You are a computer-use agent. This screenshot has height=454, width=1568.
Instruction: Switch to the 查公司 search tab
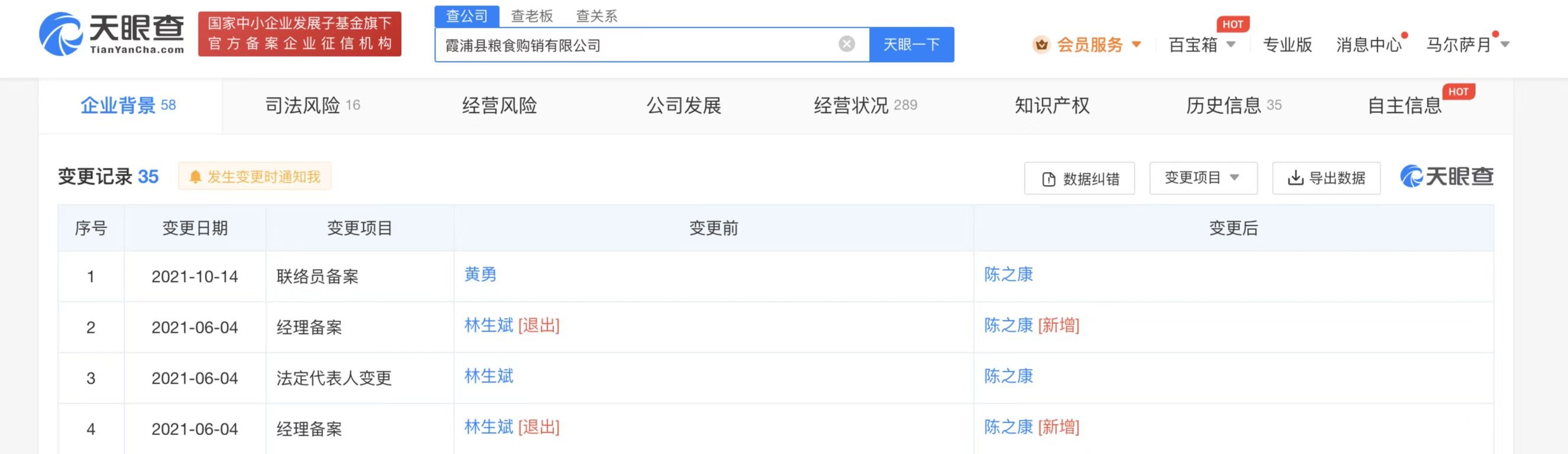tap(467, 16)
